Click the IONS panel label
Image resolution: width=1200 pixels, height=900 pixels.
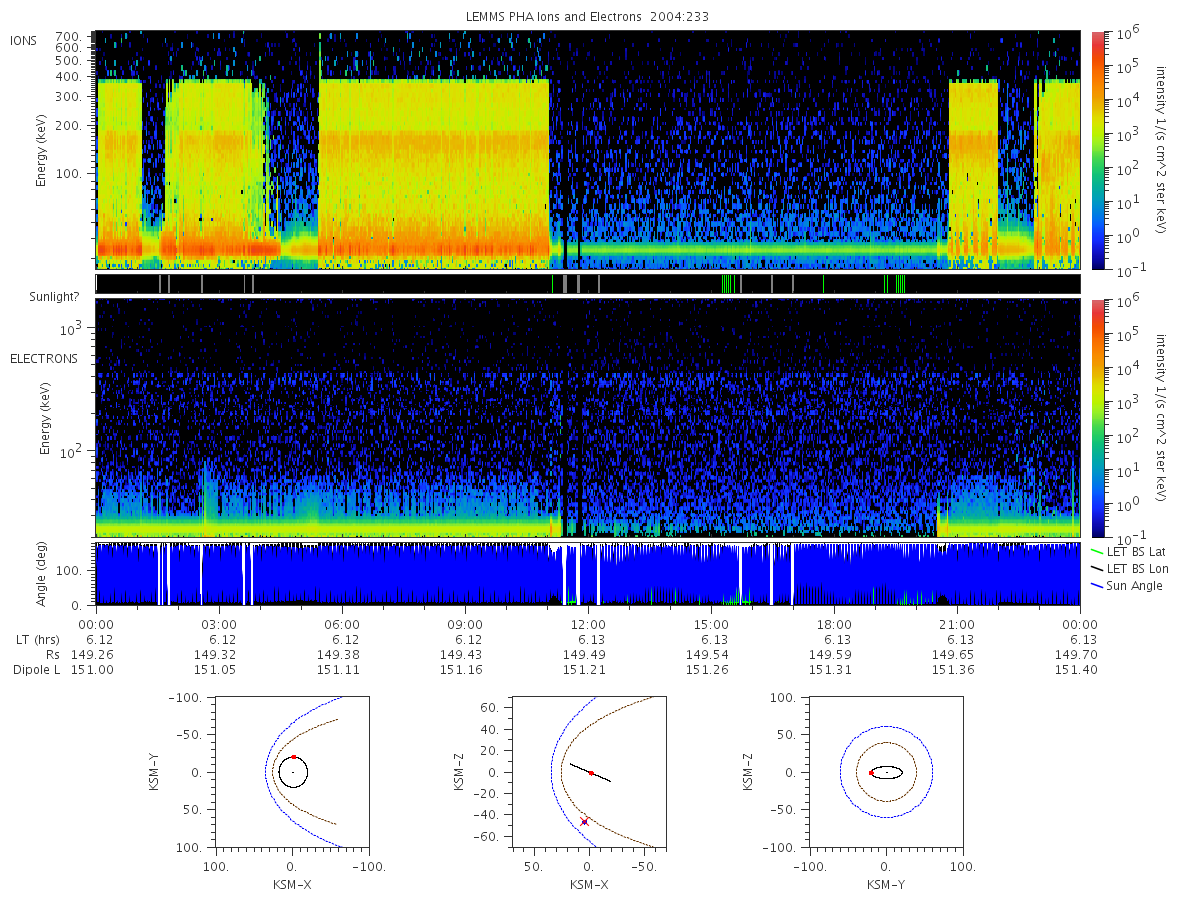pos(24,40)
